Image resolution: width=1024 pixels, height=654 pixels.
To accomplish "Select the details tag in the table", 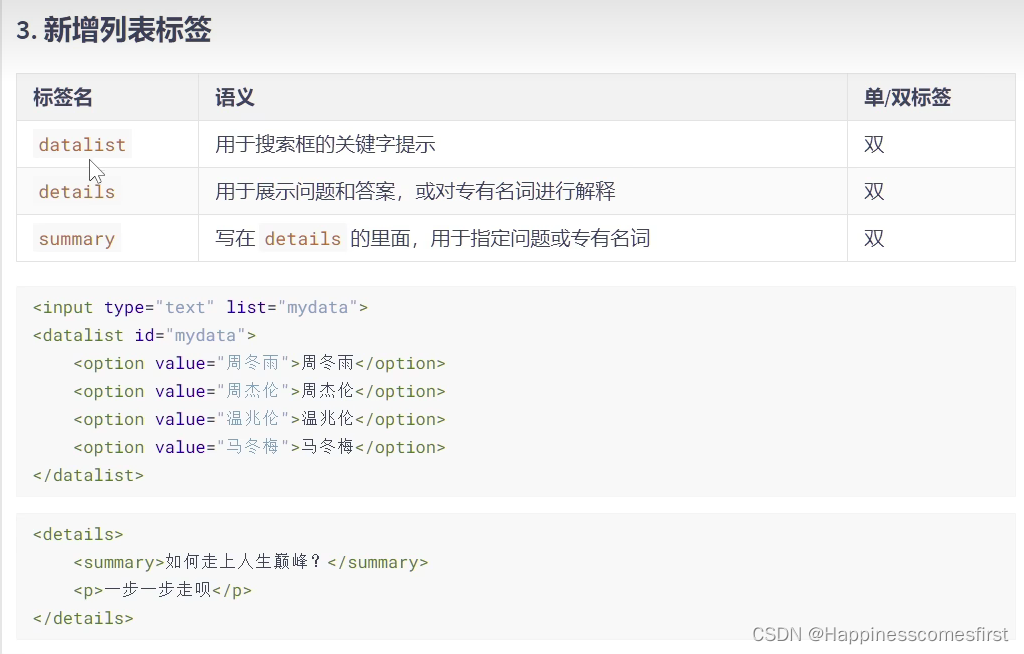I will click(76, 191).
